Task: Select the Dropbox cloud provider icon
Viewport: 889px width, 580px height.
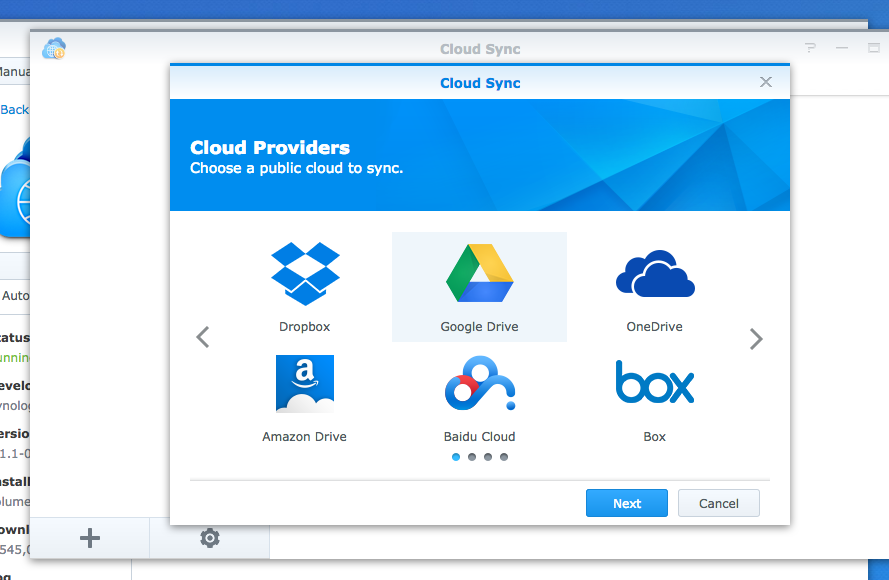Action: pyautogui.click(x=305, y=274)
